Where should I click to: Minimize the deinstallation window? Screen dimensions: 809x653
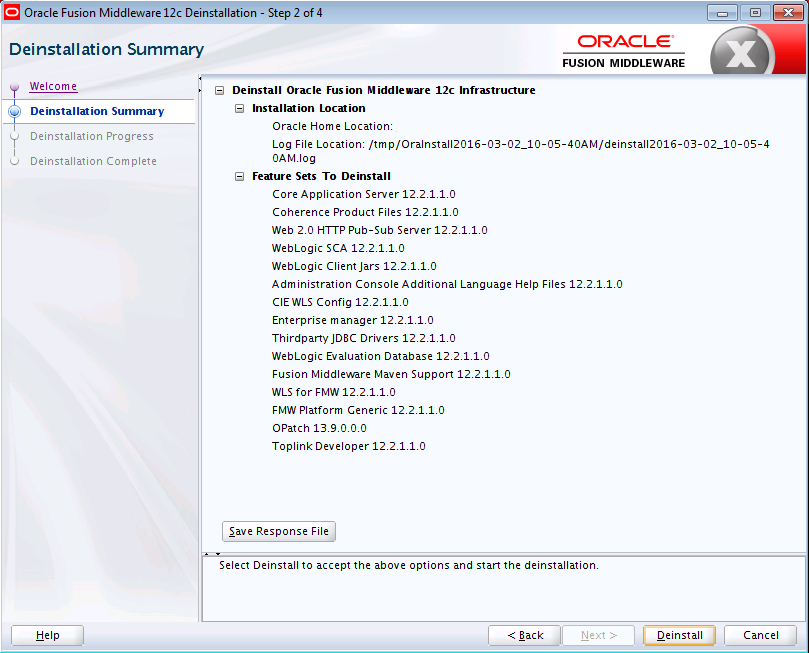(x=722, y=13)
